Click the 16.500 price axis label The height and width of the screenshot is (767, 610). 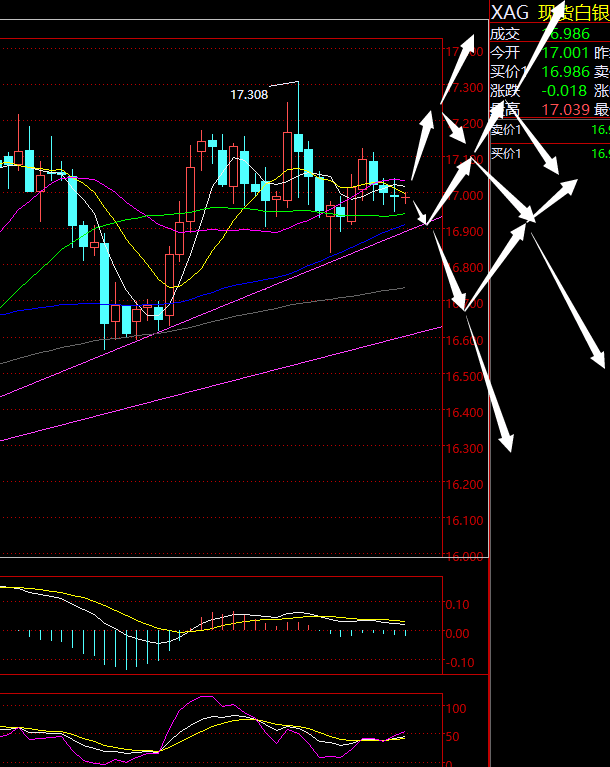point(464,376)
